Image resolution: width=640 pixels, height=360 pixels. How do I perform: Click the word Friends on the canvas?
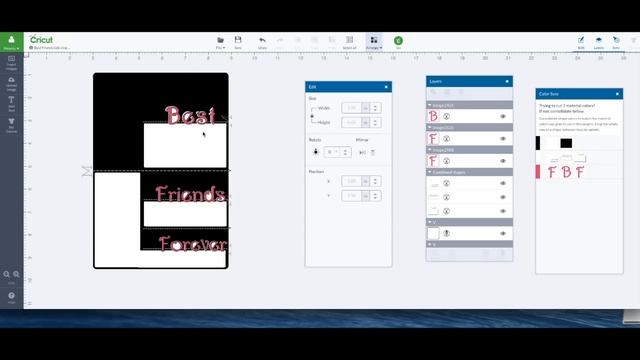[190, 194]
